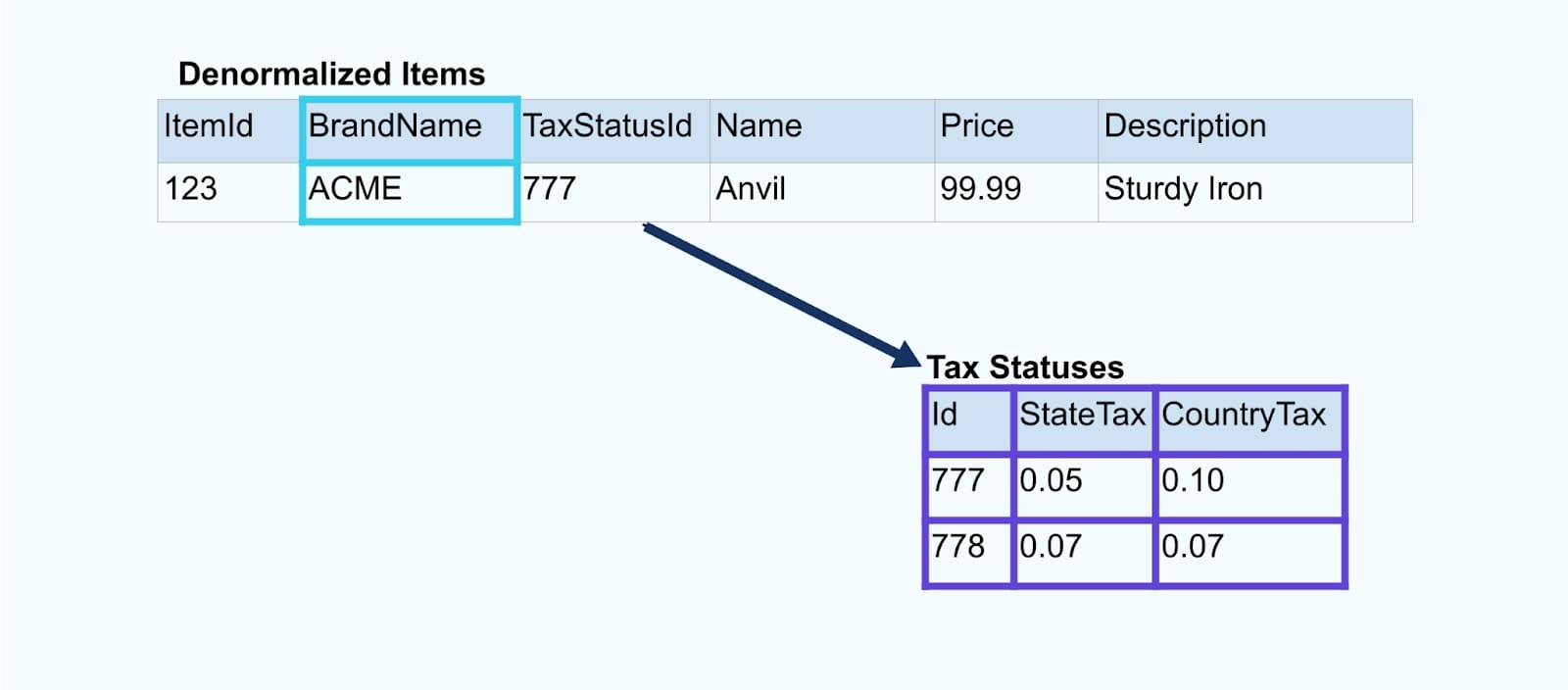Click the 778 Id cell

click(968, 553)
